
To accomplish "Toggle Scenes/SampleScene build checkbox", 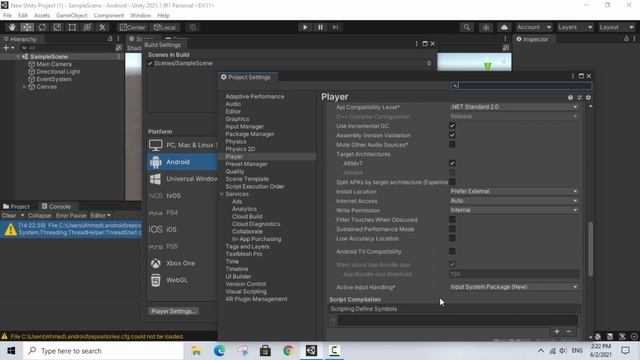I will [x=150, y=63].
